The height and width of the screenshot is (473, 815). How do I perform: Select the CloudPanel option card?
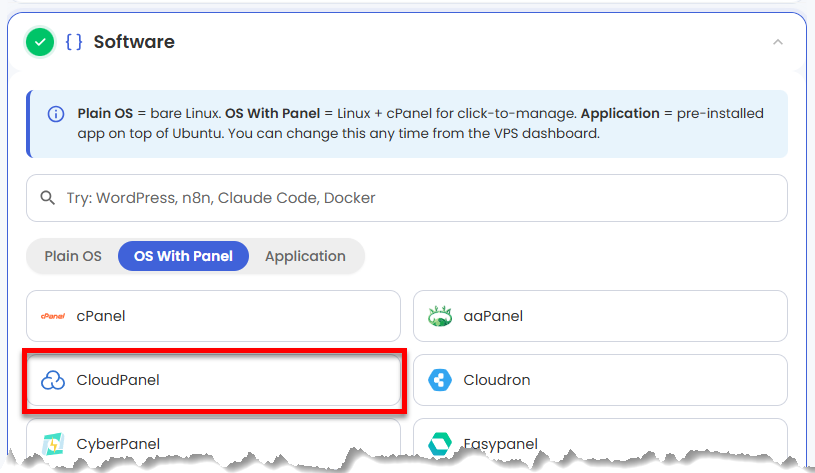pyautogui.click(x=214, y=380)
